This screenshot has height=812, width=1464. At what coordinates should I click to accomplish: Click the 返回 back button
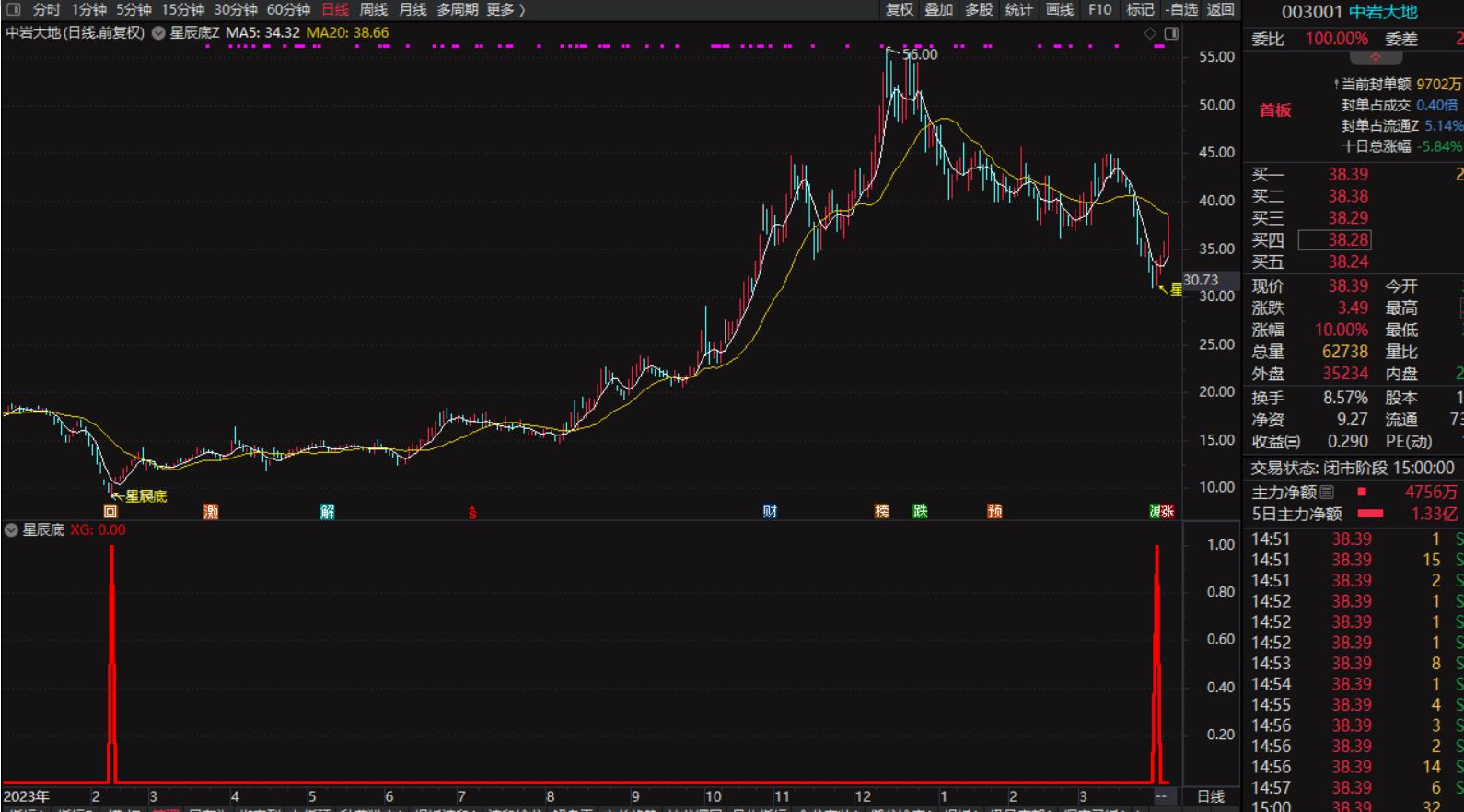(x=1220, y=9)
